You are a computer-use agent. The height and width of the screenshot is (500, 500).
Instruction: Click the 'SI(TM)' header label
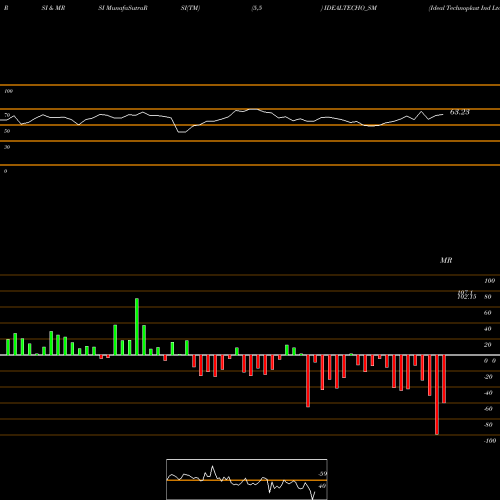[x=190, y=8]
